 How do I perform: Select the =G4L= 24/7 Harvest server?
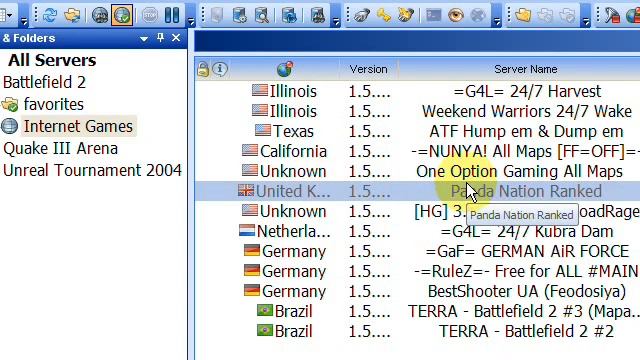tap(527, 91)
